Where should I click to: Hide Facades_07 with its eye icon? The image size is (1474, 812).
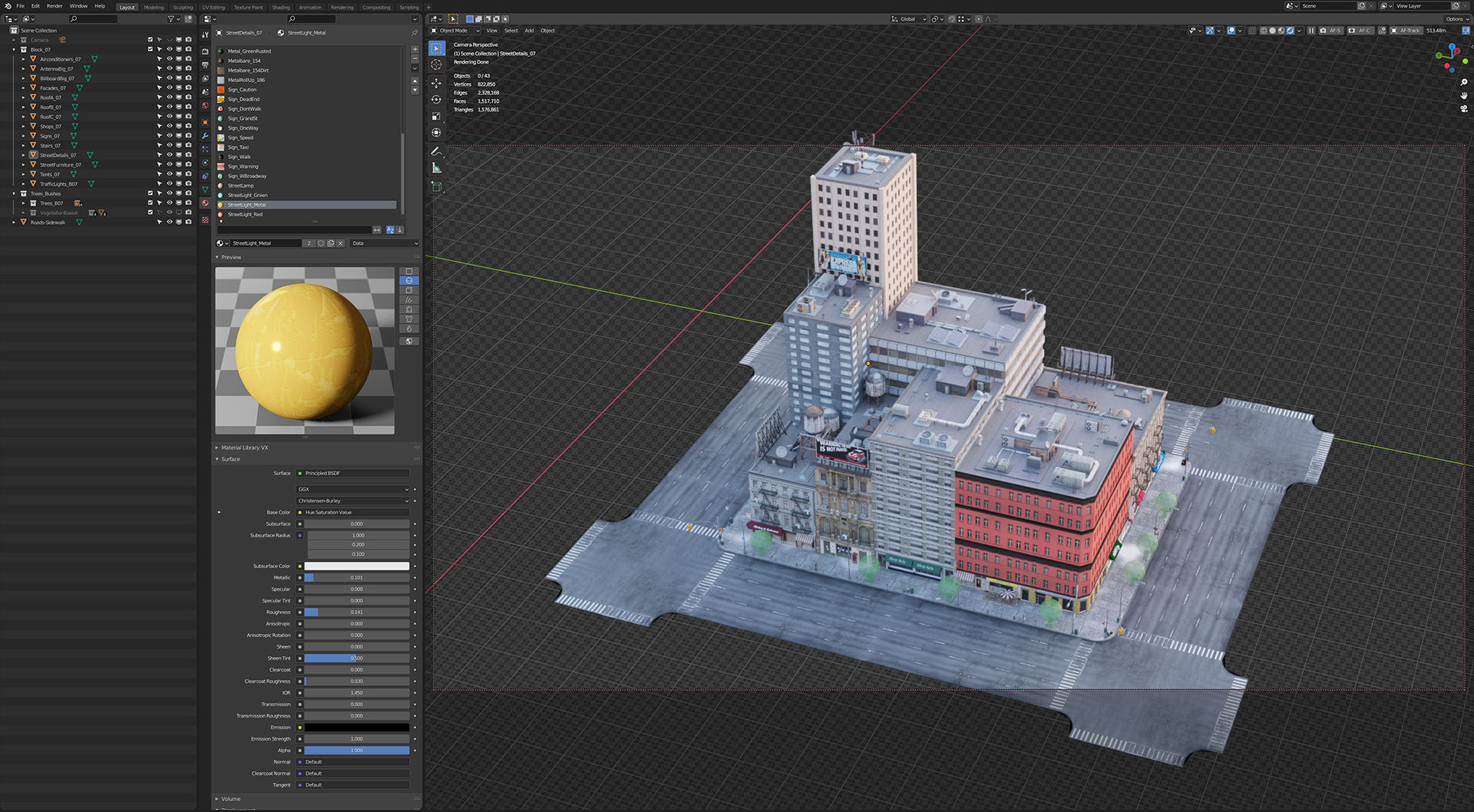coord(169,87)
